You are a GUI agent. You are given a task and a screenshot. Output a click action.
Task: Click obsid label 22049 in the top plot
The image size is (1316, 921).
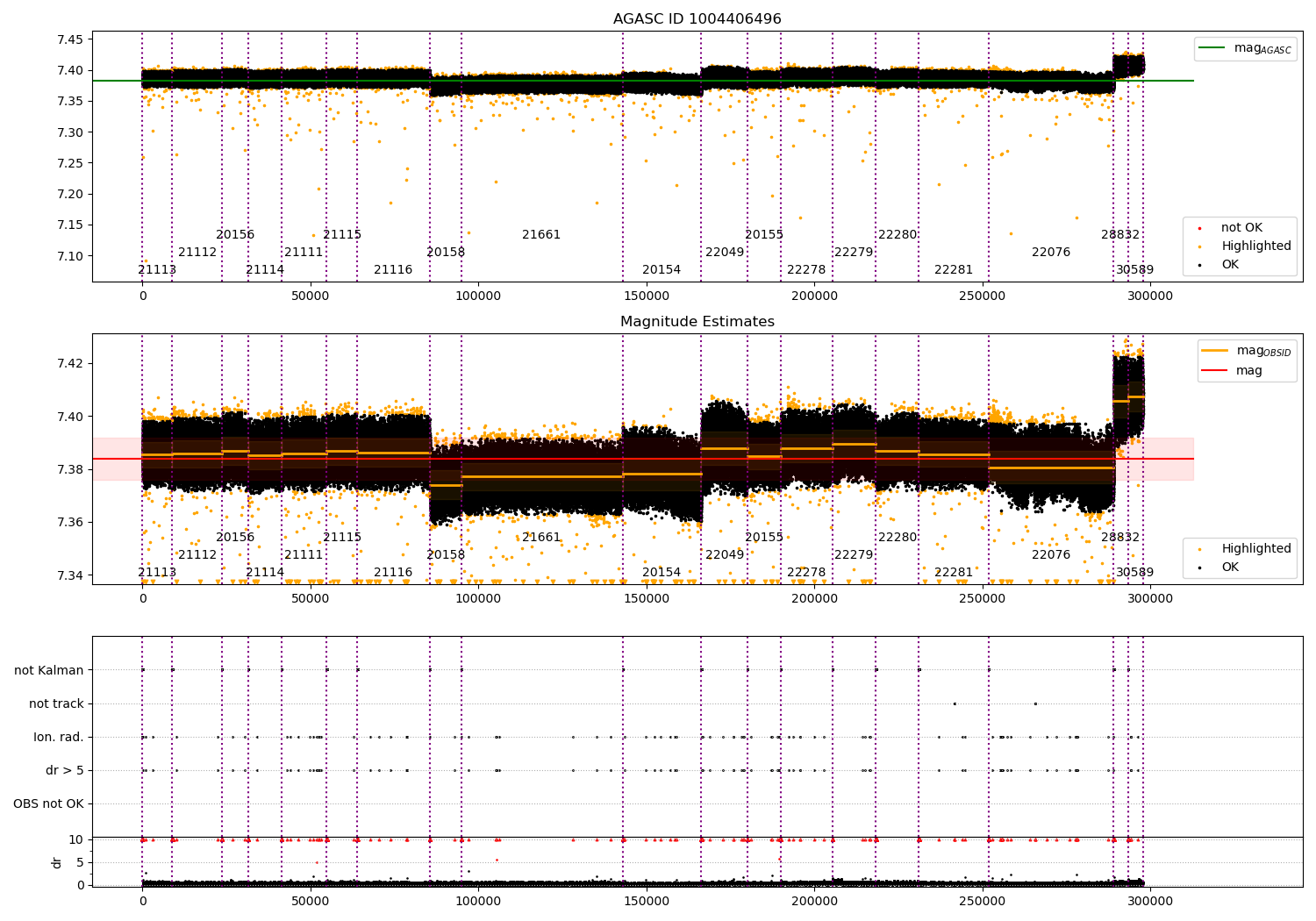(725, 253)
